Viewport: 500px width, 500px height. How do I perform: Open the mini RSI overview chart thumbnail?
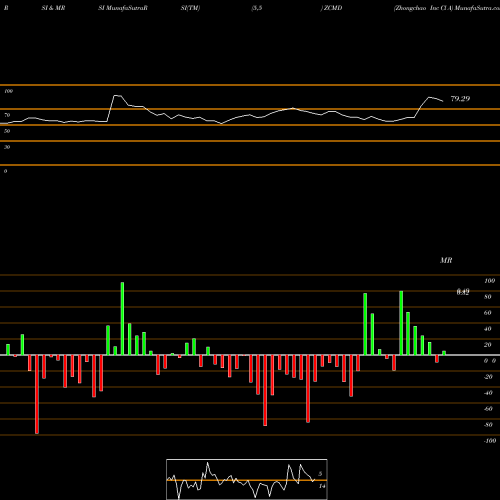point(247,479)
